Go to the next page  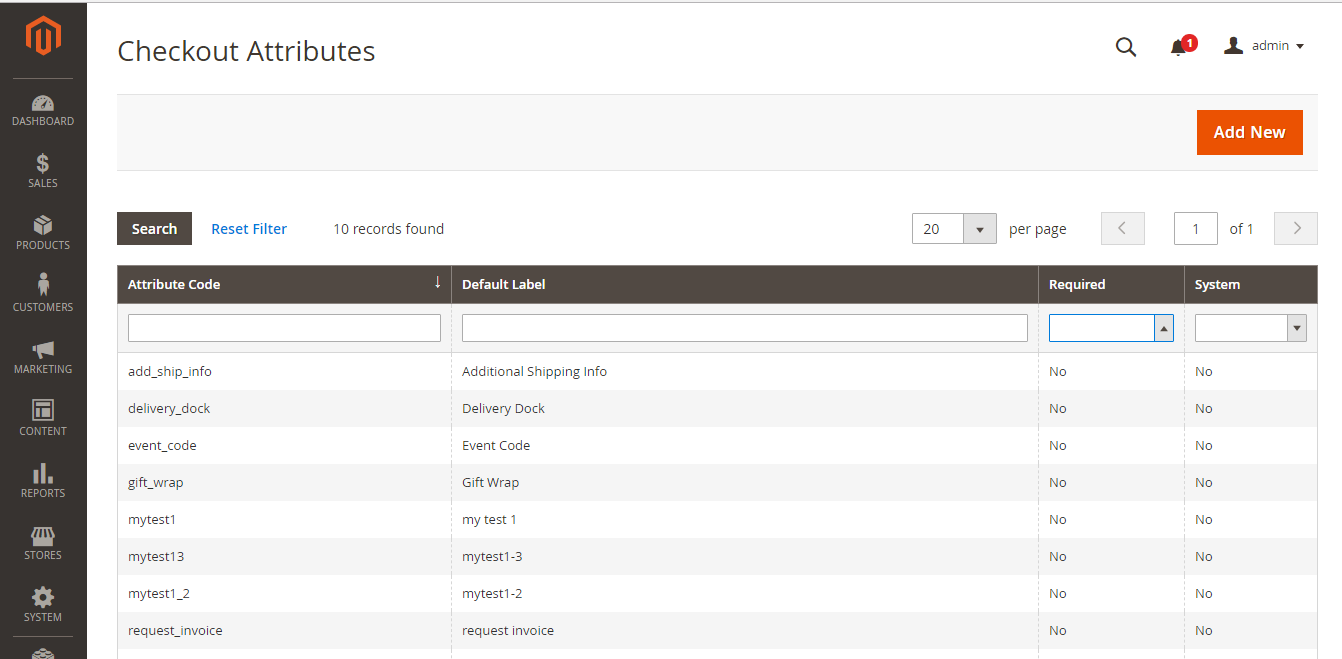(1297, 229)
